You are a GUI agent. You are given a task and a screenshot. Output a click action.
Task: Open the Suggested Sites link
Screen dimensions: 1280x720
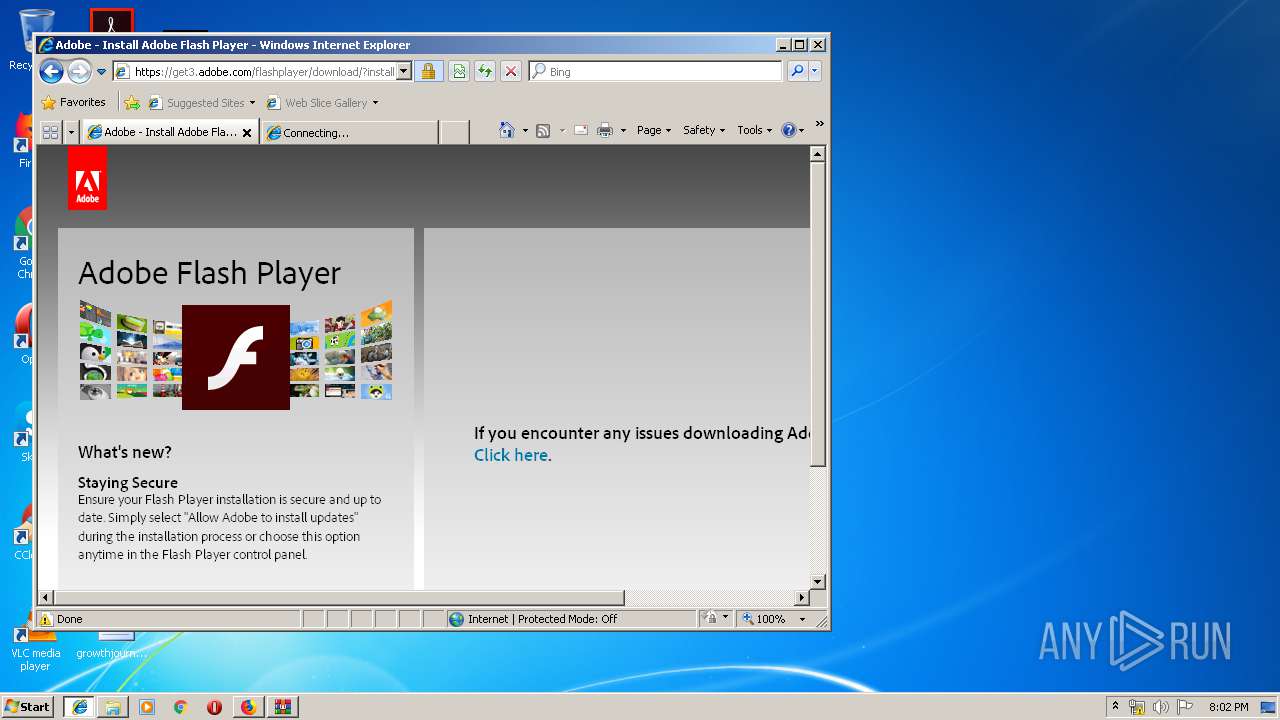click(x=201, y=102)
